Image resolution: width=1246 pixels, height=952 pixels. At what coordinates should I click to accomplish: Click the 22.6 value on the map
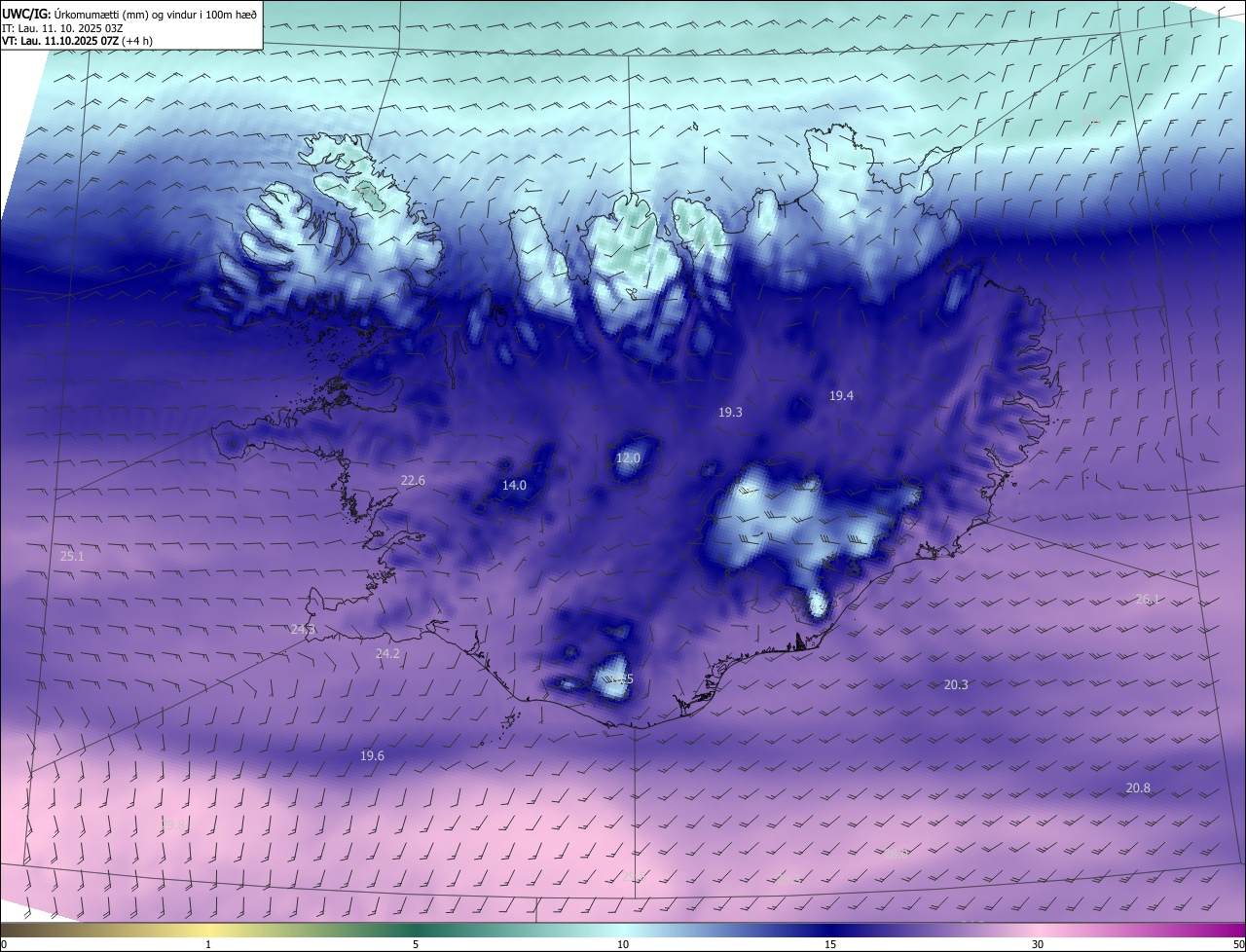coord(413,481)
